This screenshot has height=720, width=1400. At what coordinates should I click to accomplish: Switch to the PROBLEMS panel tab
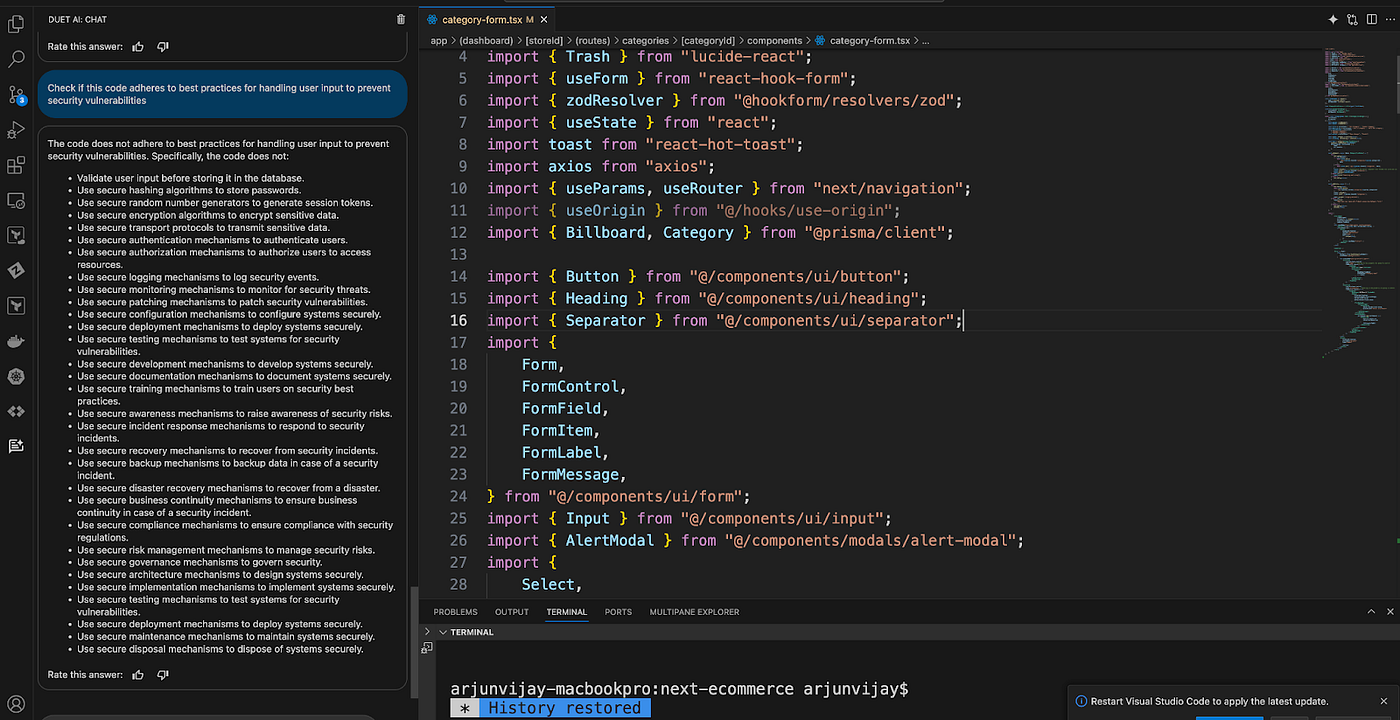pyautogui.click(x=455, y=612)
